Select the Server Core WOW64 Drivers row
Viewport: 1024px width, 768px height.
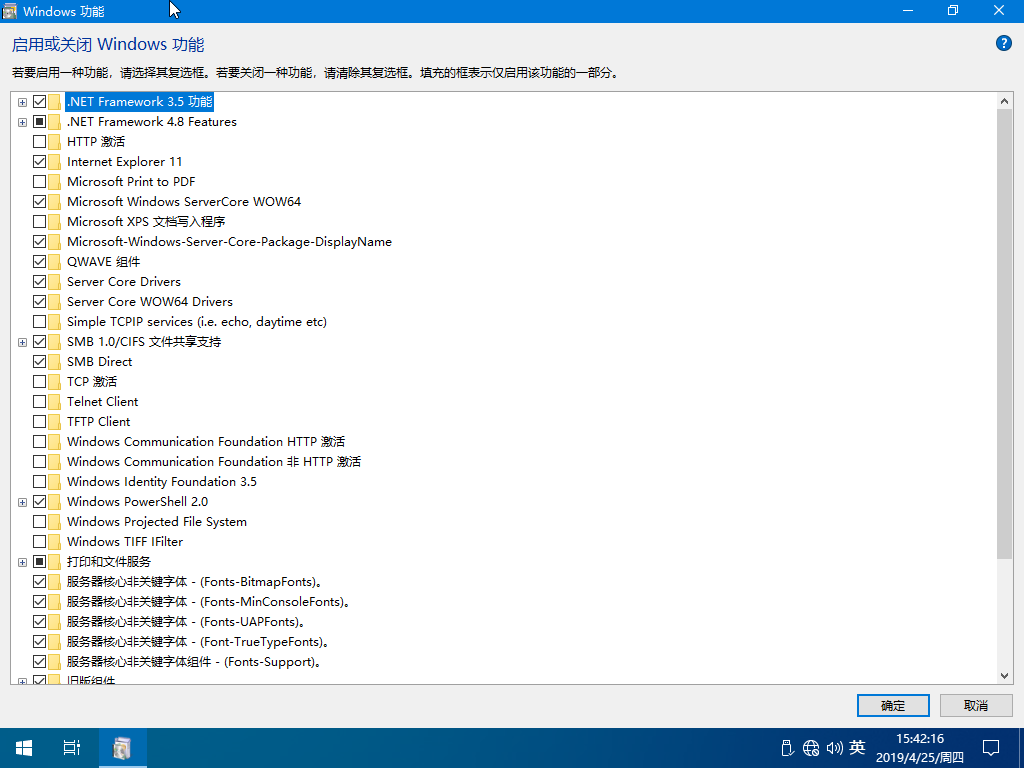(x=150, y=302)
